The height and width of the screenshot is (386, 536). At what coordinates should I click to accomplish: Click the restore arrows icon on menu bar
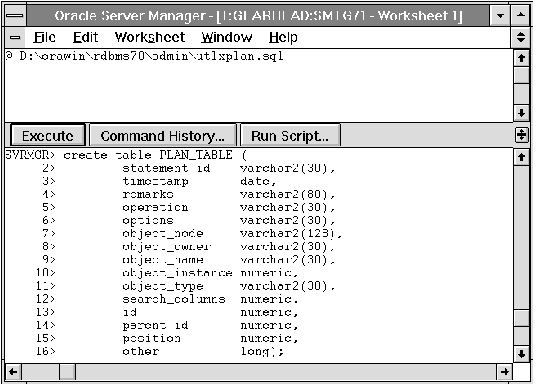[521, 37]
